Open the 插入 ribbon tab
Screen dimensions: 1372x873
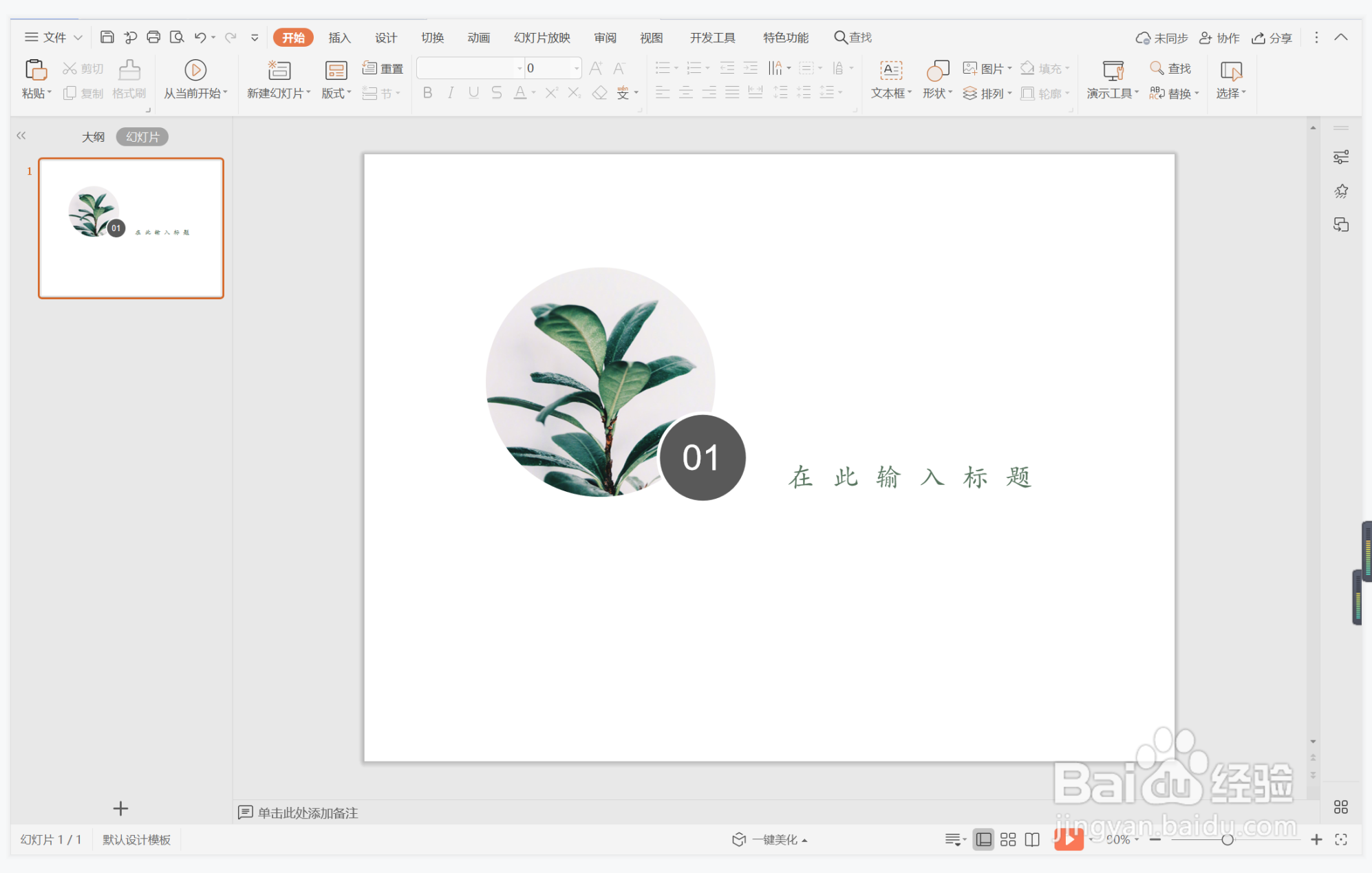coord(339,38)
